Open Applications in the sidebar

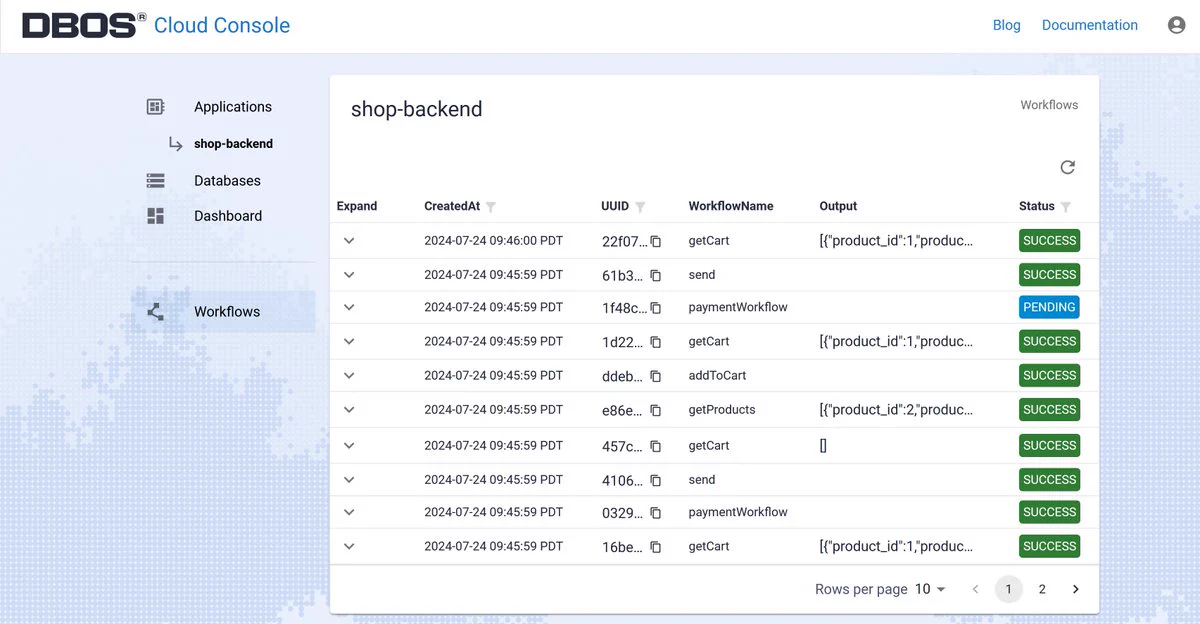(233, 107)
